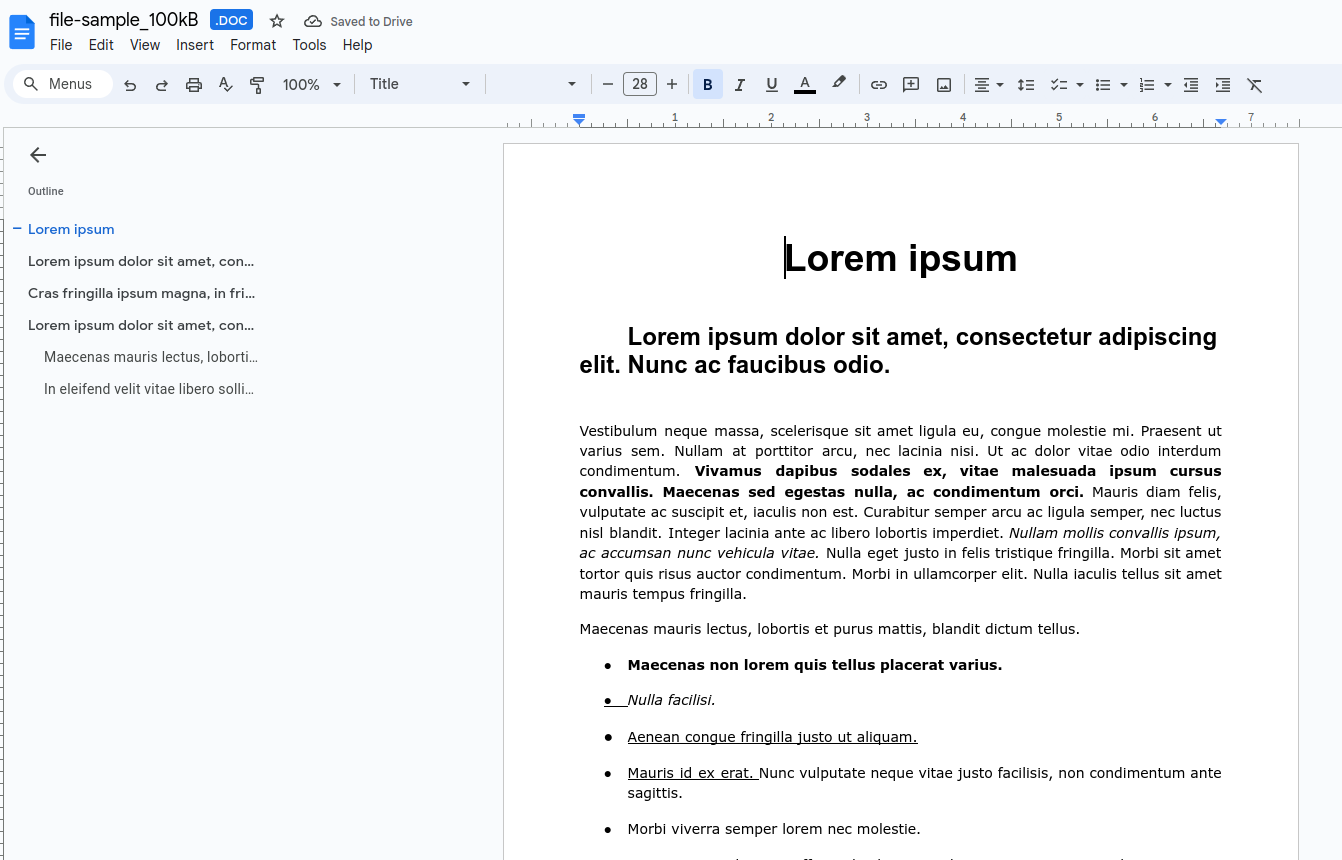This screenshot has height=860, width=1342.
Task: Decrease the paragraph indent
Action: coord(1191,85)
